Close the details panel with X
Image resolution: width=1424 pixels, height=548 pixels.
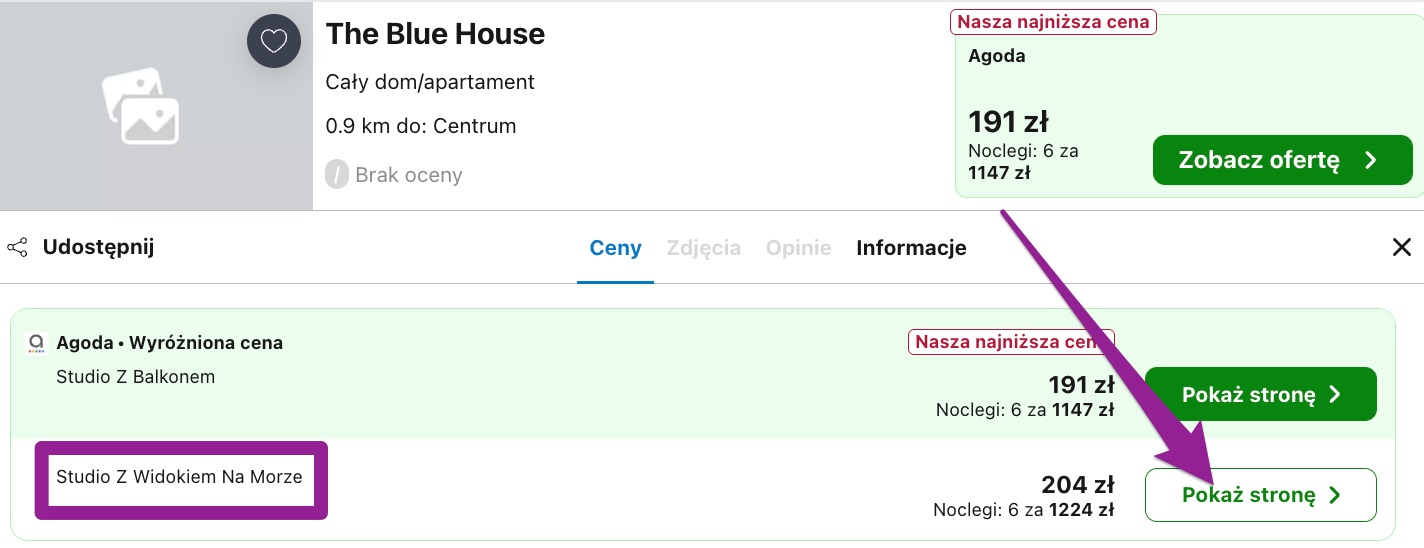click(1402, 247)
